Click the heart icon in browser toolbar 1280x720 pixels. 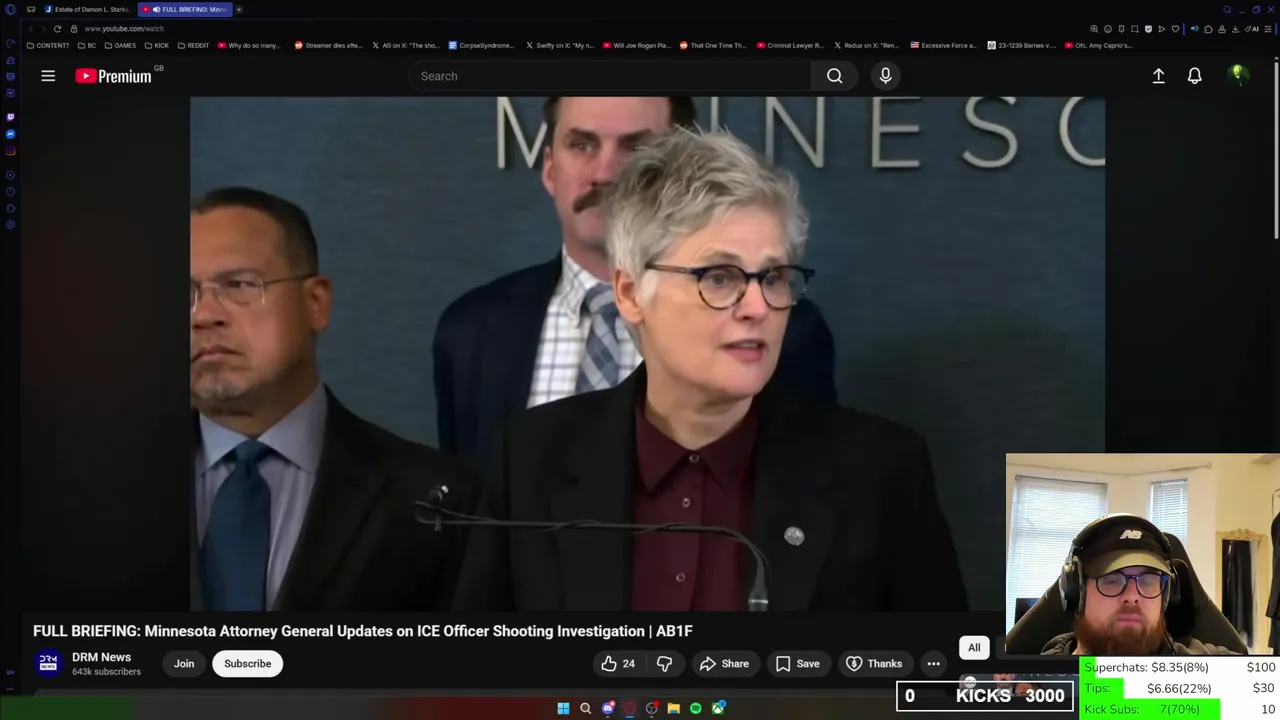pos(1175,29)
